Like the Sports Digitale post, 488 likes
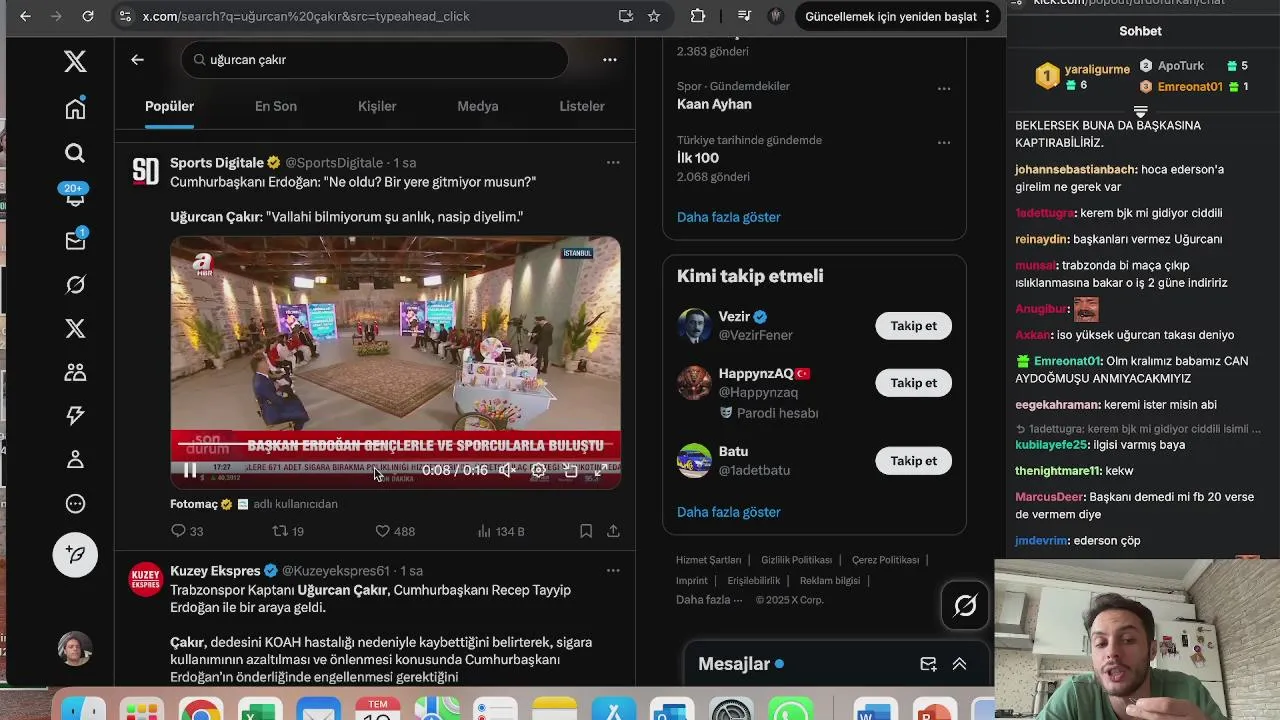Screen dimensions: 1280x720 tap(394, 531)
